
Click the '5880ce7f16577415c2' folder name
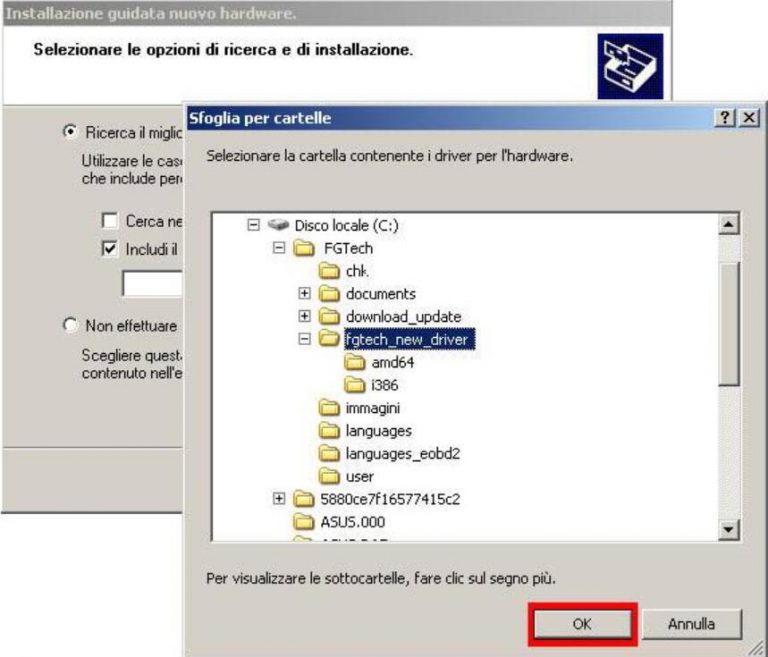pos(390,499)
